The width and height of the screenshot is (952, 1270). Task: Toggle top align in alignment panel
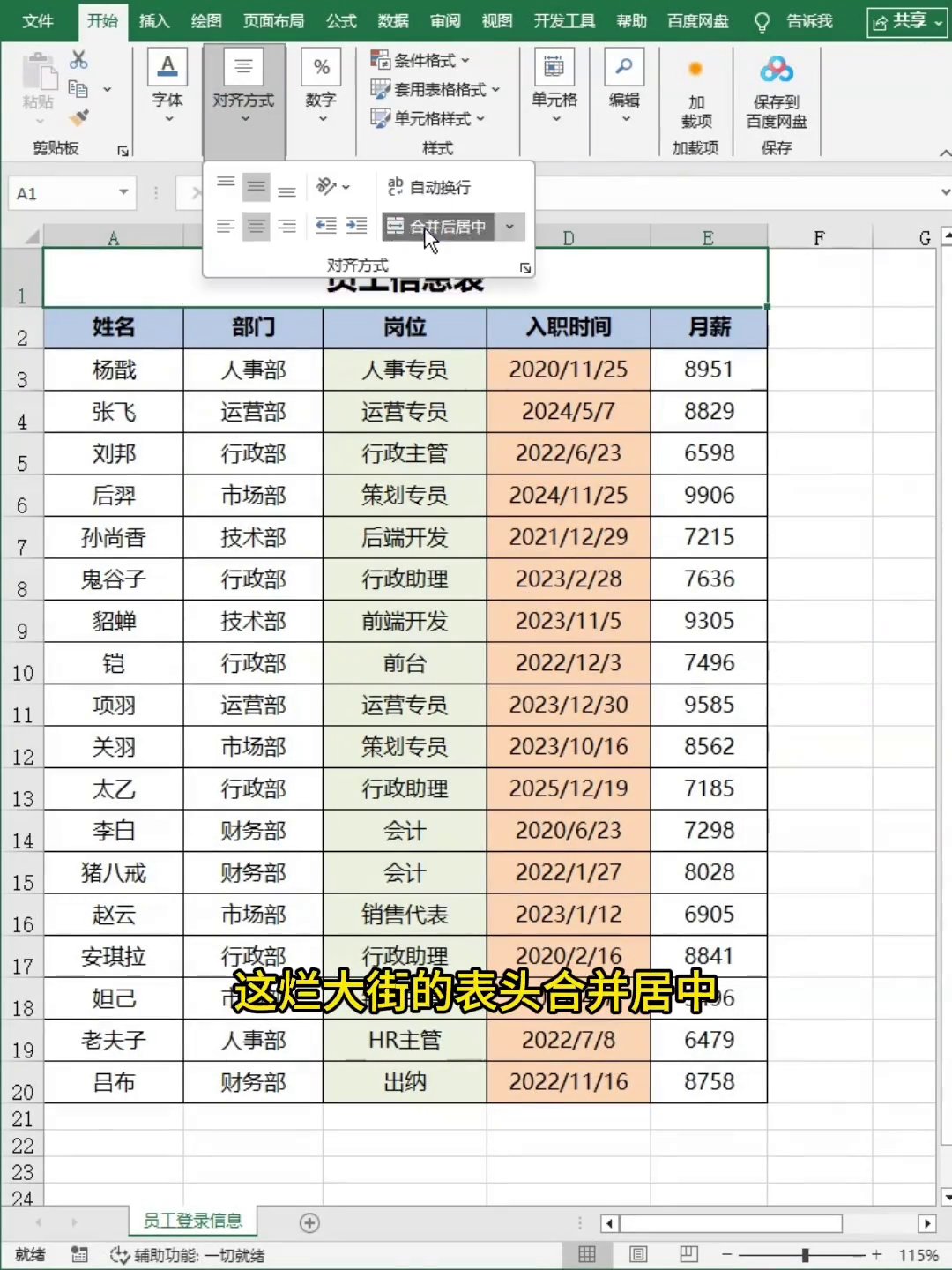[x=226, y=186]
